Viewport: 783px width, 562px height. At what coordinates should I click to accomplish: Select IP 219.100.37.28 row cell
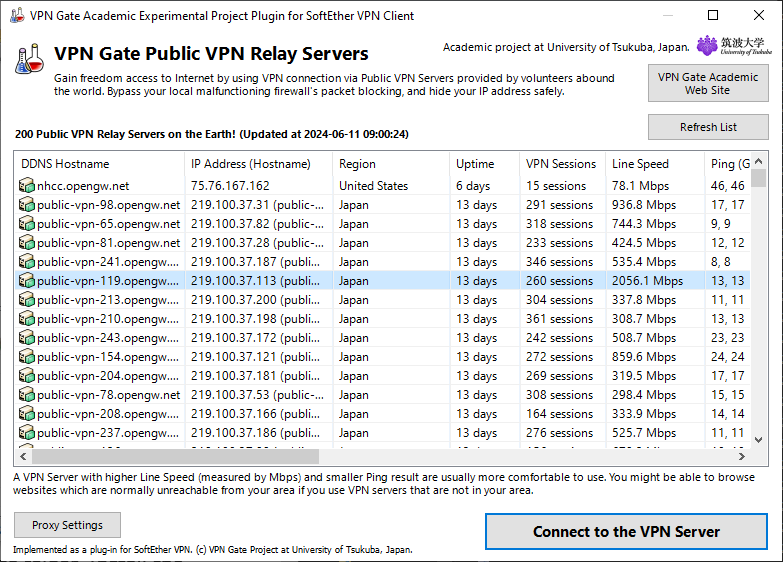click(257, 243)
